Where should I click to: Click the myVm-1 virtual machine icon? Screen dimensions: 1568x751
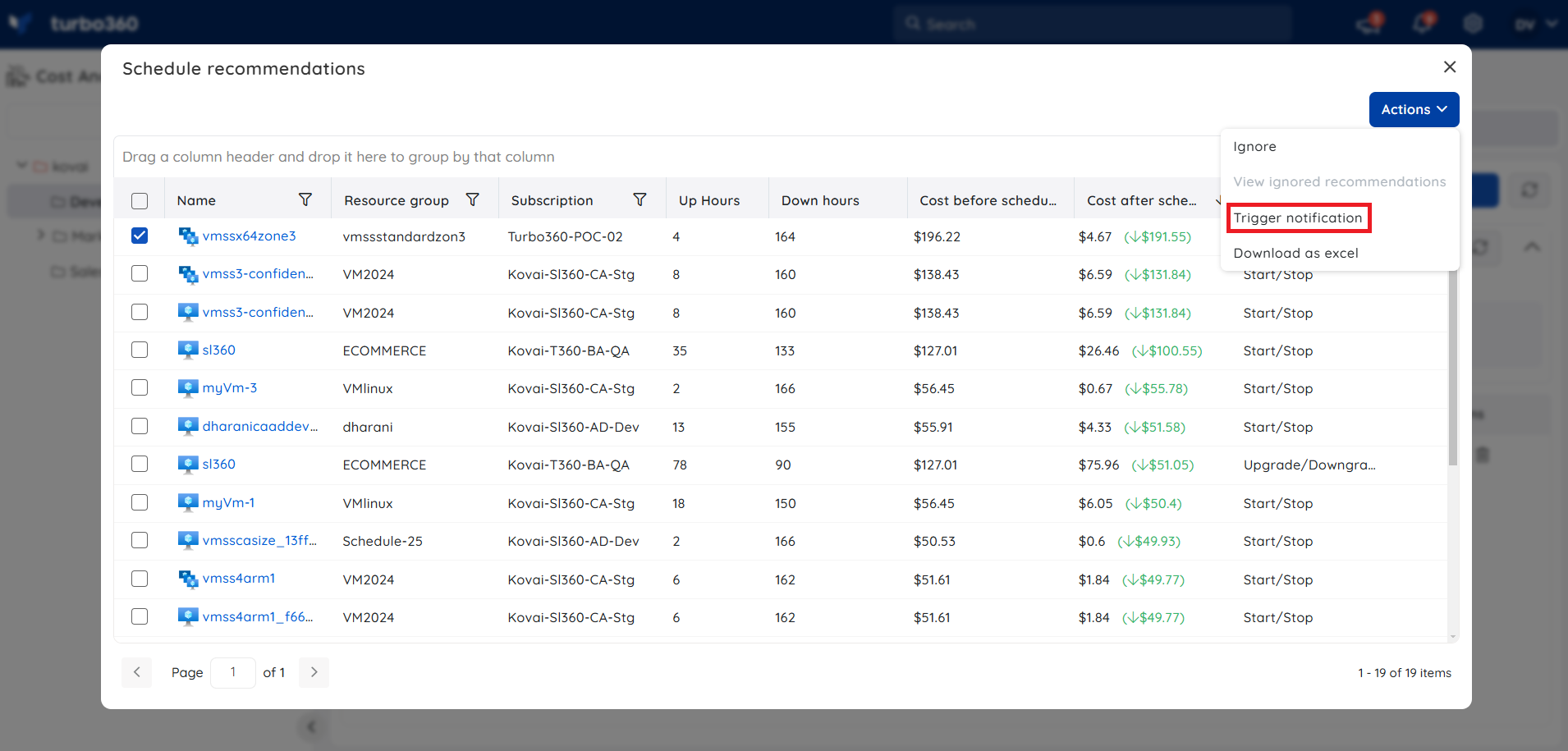pos(188,502)
